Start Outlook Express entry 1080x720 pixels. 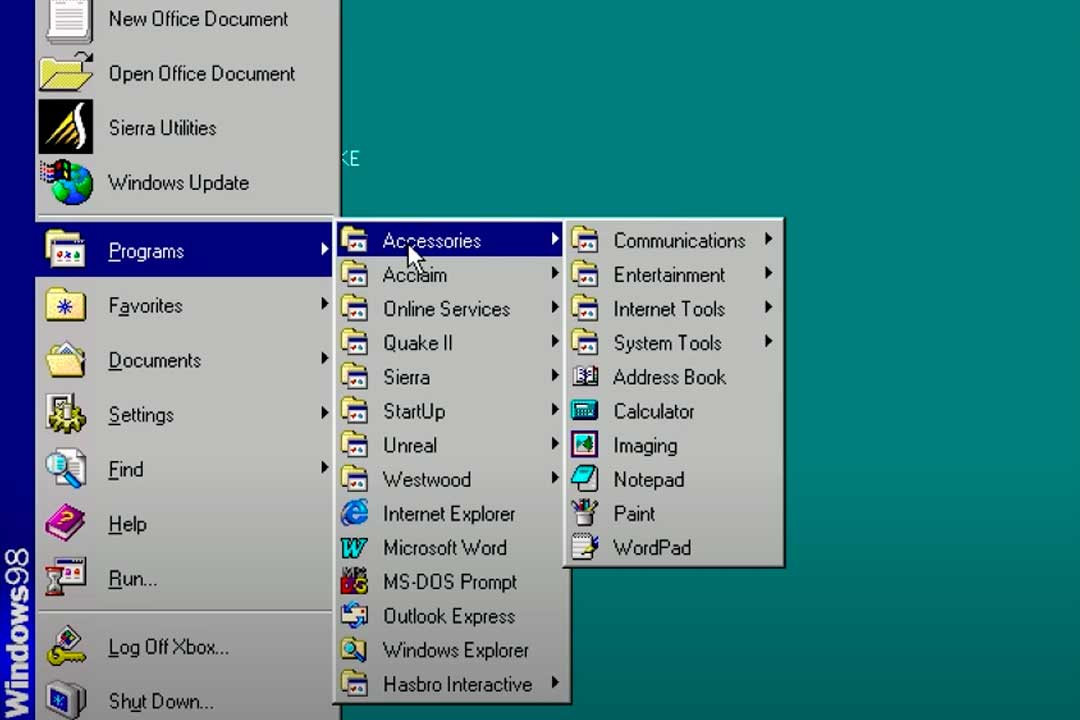pyautogui.click(x=450, y=616)
